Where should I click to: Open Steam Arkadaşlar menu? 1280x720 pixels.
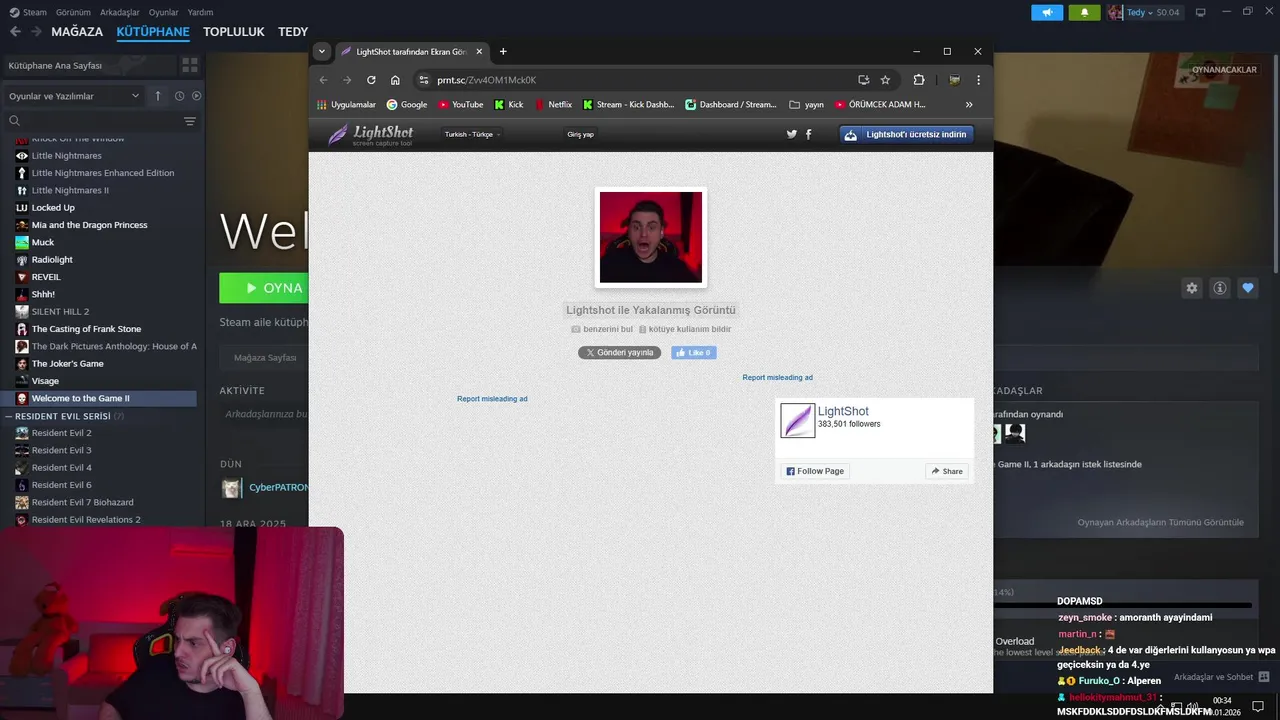point(120,12)
